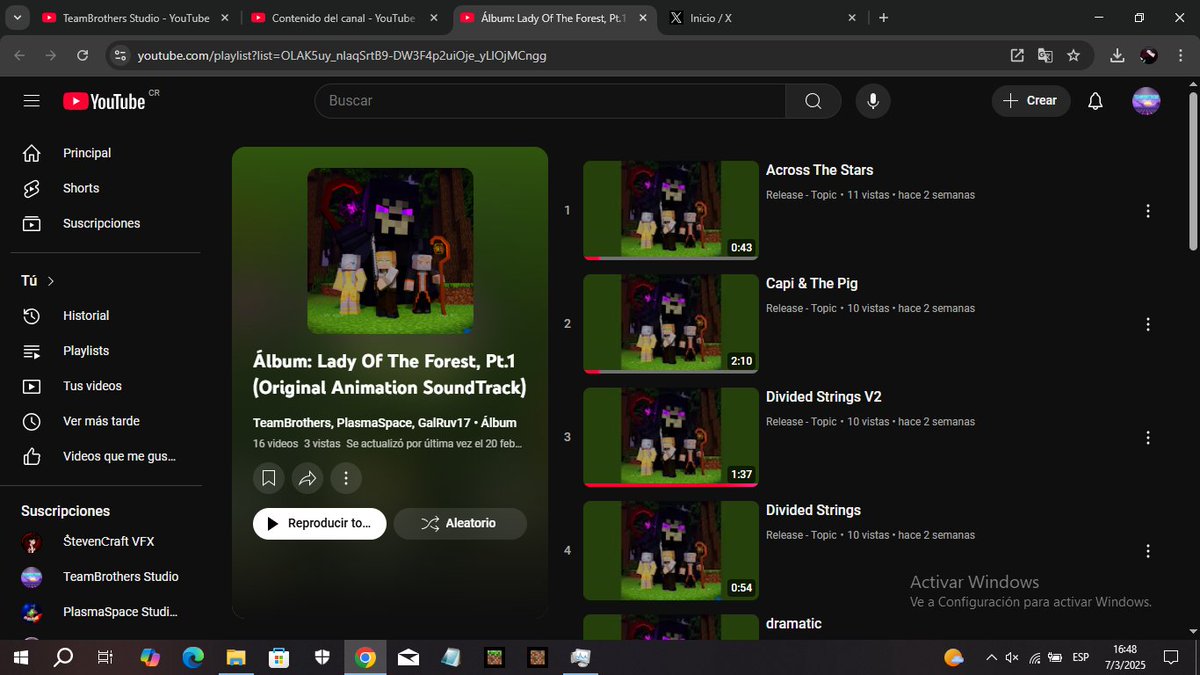Viewport: 1200px width, 675px height.
Task: Close the Inicio / X tab
Action: click(852, 18)
